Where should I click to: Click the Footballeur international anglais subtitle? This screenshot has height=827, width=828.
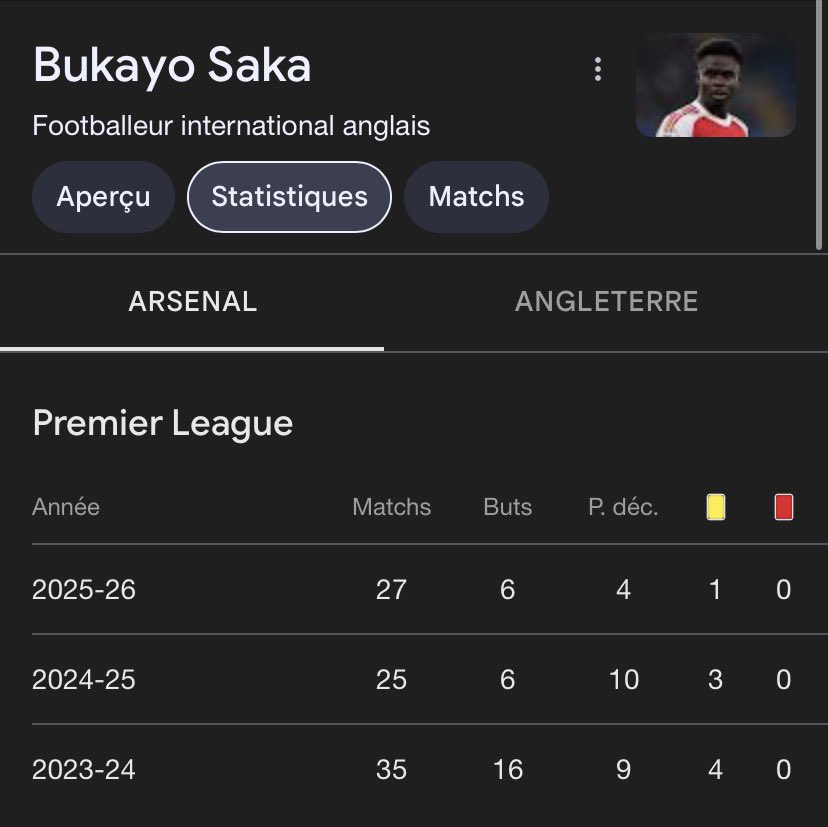(x=231, y=126)
